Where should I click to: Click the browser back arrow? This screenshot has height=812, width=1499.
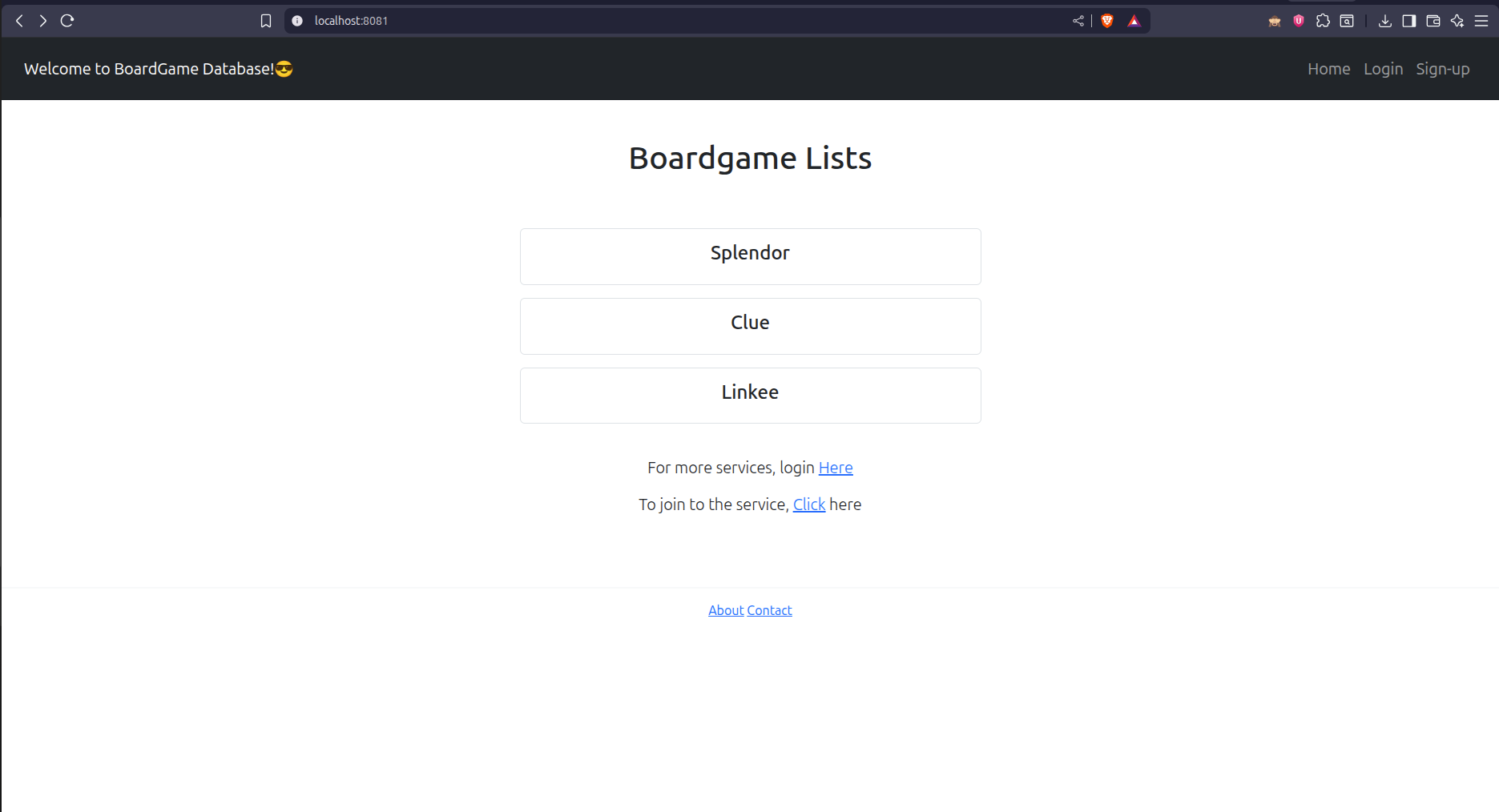(x=19, y=21)
